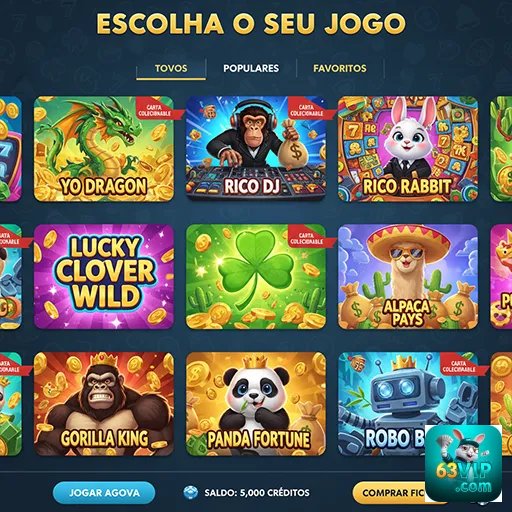Click the 63VIP.com rabbit logo
Viewport: 512px width, 512px height.
(463, 463)
